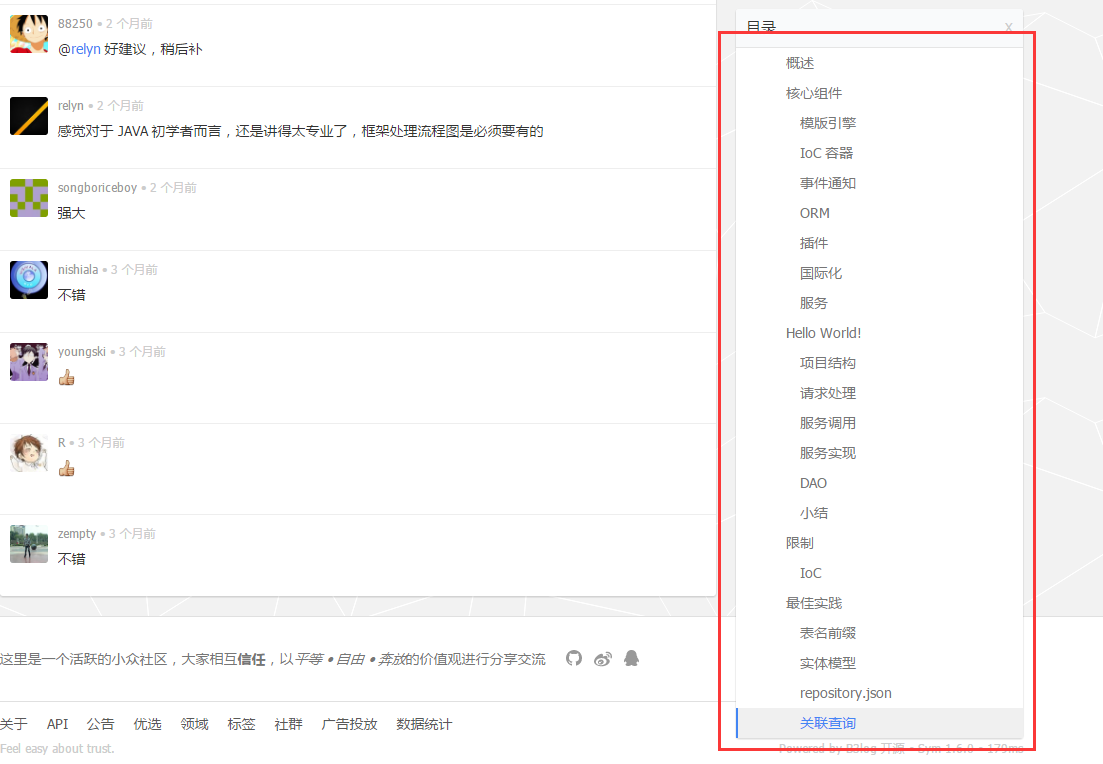
Task: Open the relyn username link
Action: [x=70, y=106]
